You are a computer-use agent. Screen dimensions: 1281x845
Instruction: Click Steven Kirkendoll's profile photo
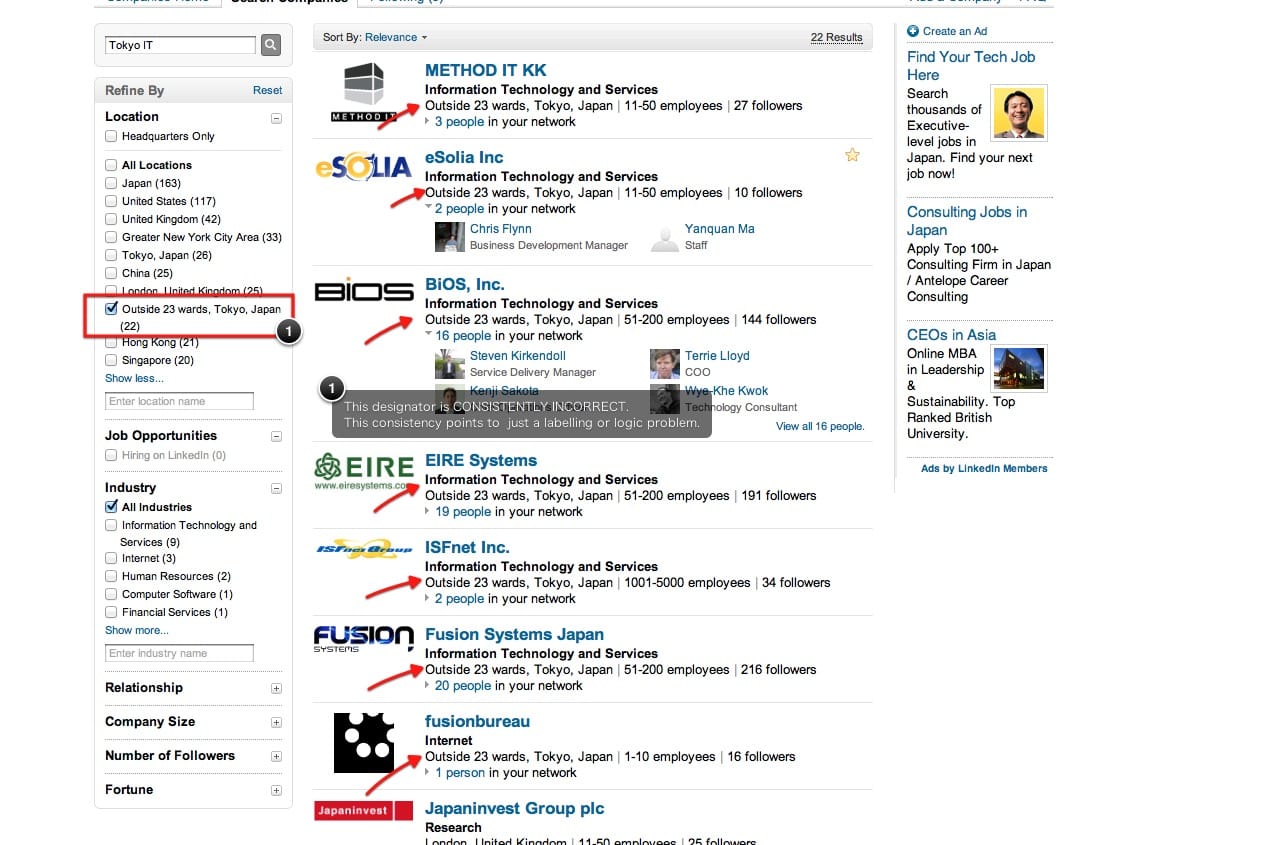449,363
